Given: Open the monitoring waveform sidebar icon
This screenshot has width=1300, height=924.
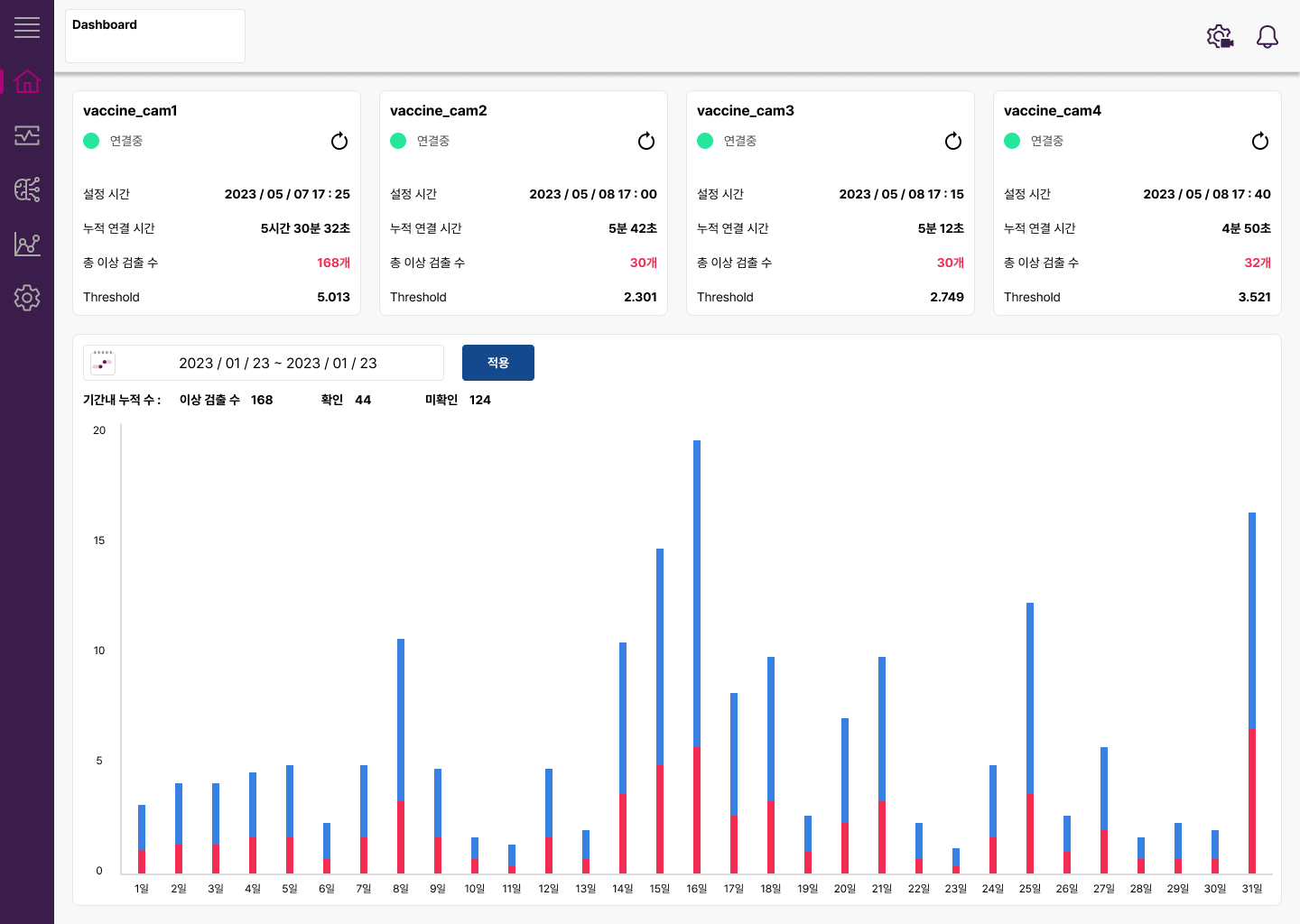Looking at the screenshot, I should tap(27, 135).
